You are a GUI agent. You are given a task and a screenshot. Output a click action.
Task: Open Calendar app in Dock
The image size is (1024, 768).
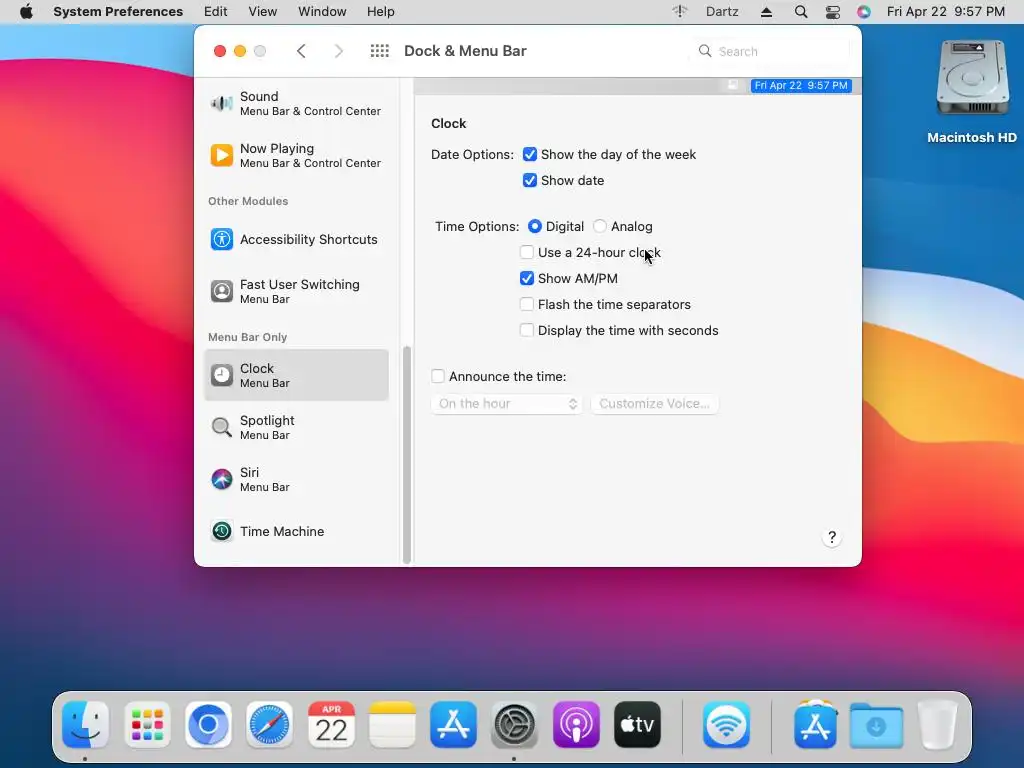(331, 724)
